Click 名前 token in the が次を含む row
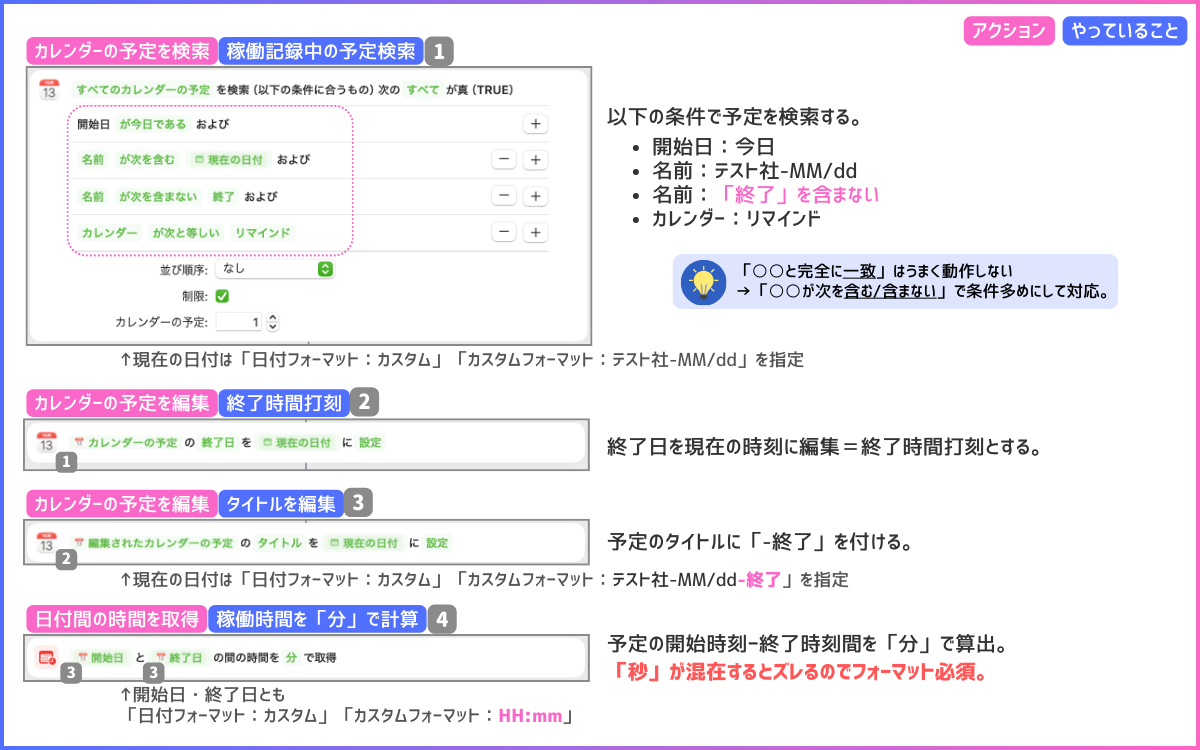 coord(93,160)
